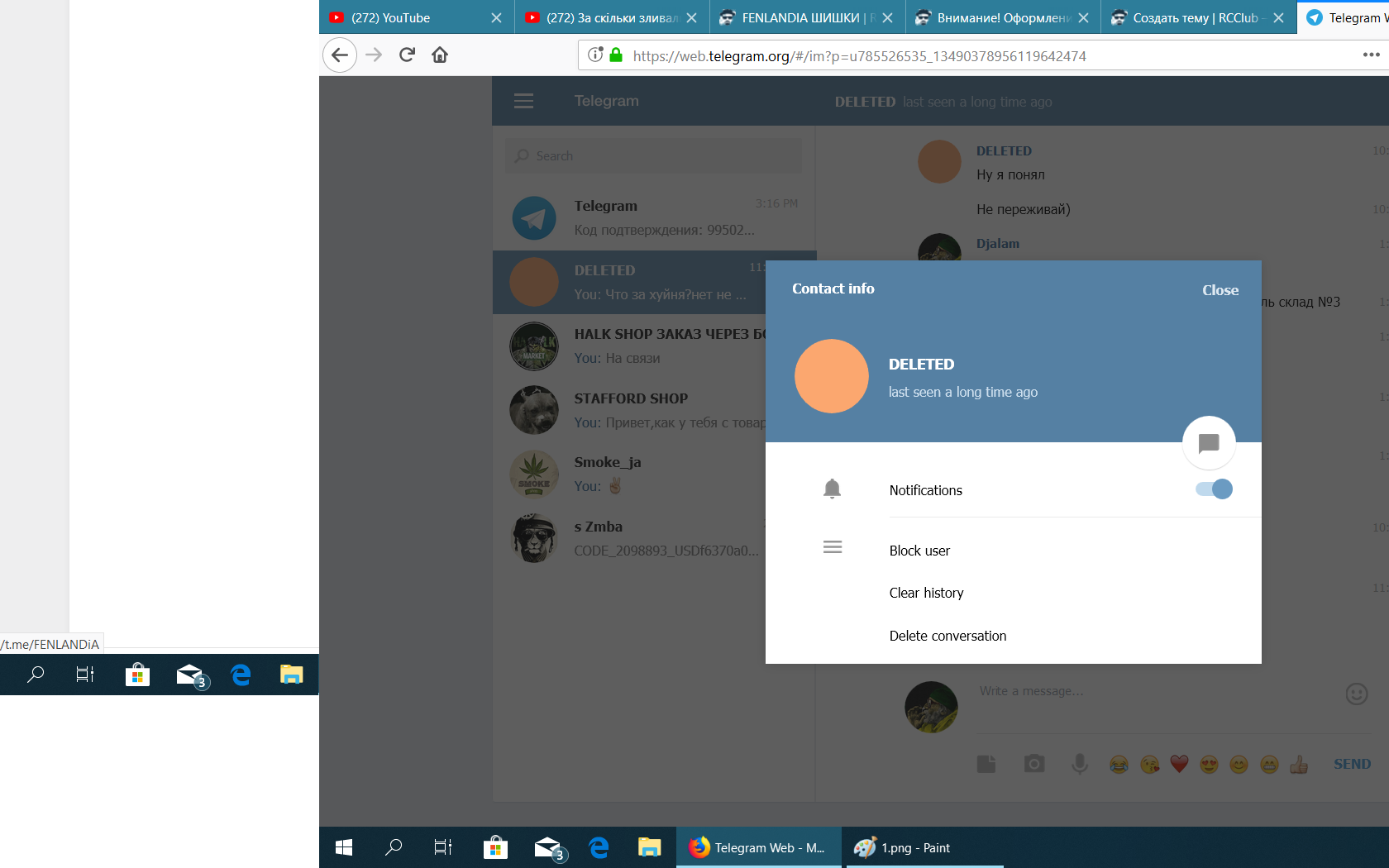Switch to 1.png Paint window

[x=923, y=847]
